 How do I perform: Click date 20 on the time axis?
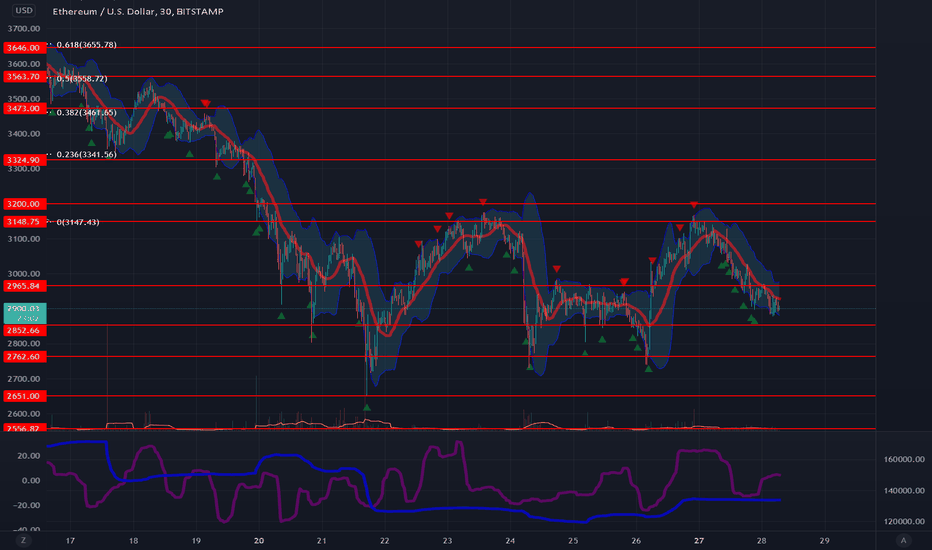(x=259, y=540)
